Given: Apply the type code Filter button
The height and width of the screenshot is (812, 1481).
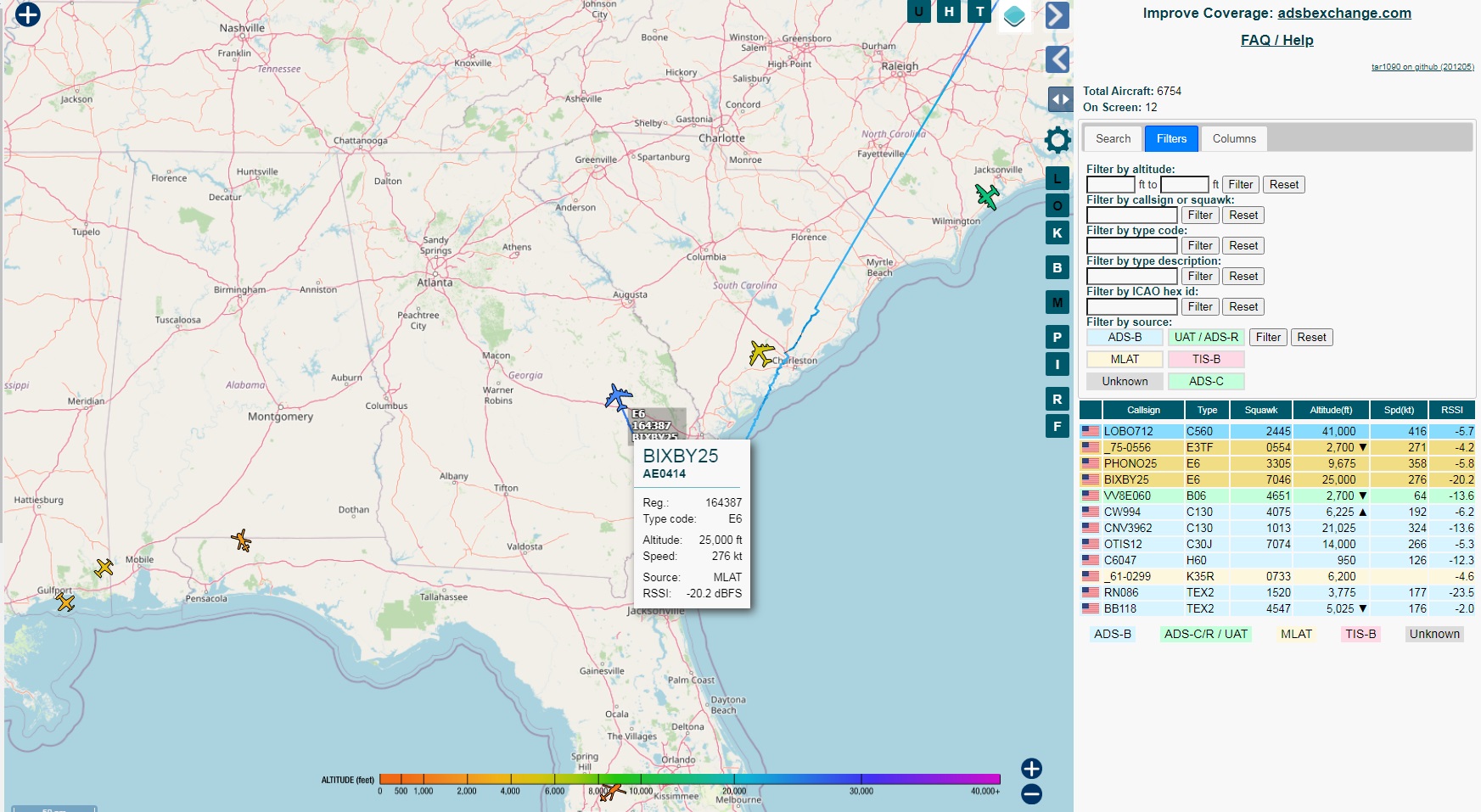Looking at the screenshot, I should [x=1200, y=245].
